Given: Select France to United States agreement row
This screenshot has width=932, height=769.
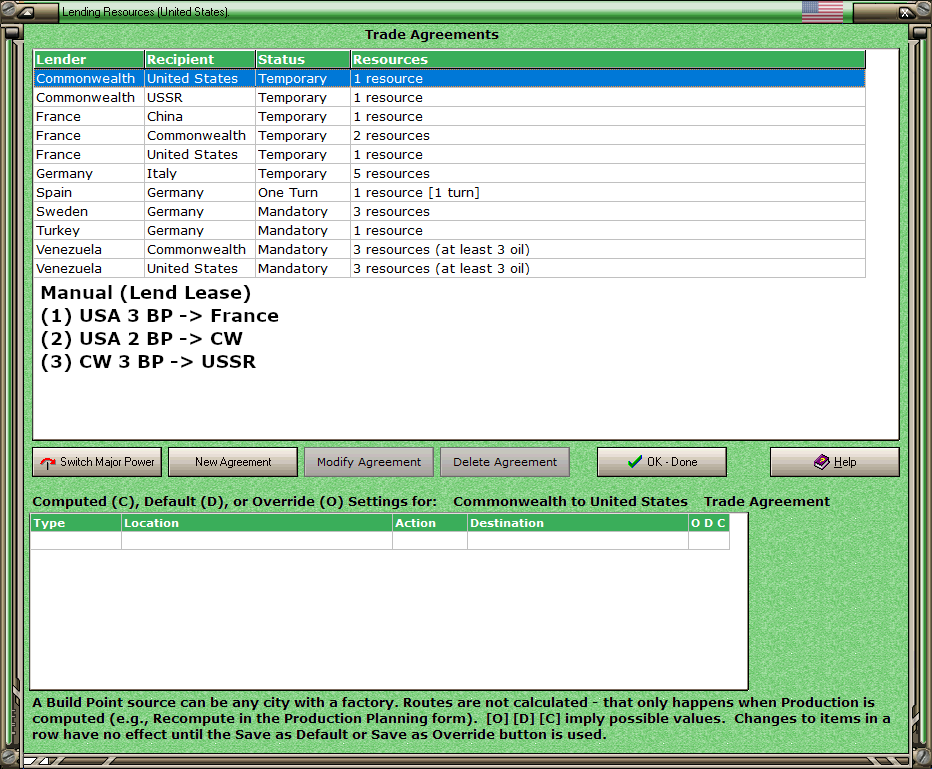Looking at the screenshot, I should (449, 155).
